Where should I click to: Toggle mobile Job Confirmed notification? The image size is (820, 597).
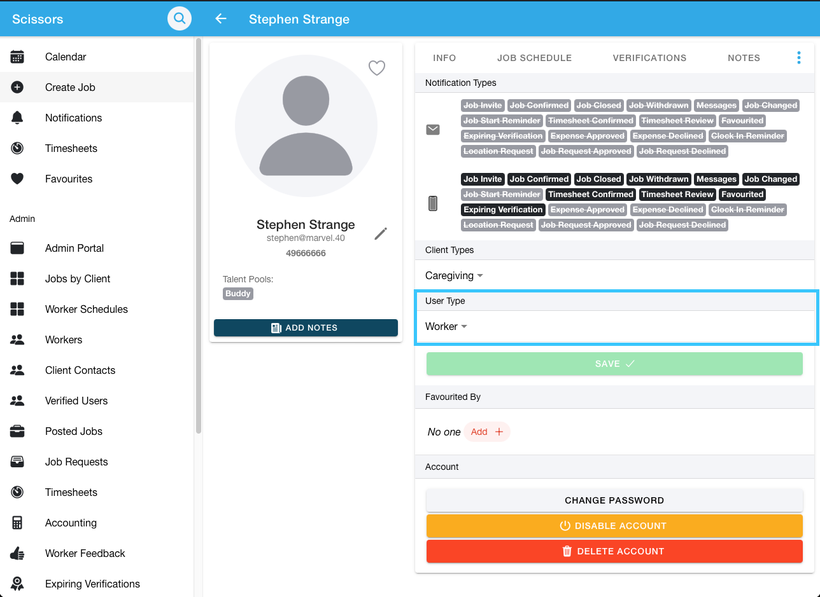click(539, 179)
